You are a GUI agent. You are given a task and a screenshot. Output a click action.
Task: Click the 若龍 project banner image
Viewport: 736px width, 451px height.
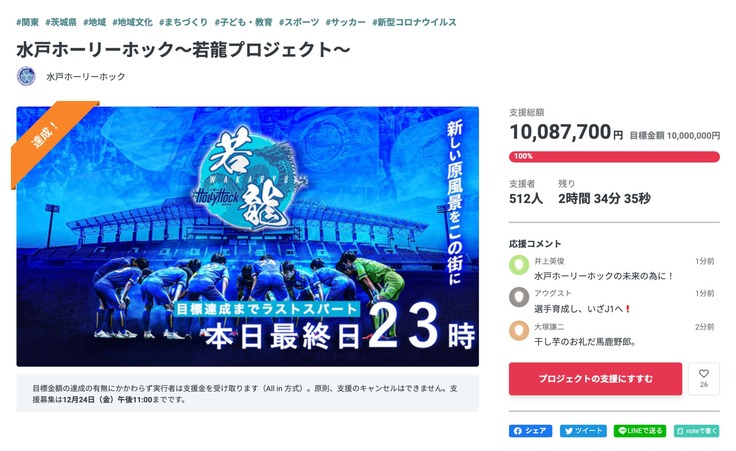247,234
